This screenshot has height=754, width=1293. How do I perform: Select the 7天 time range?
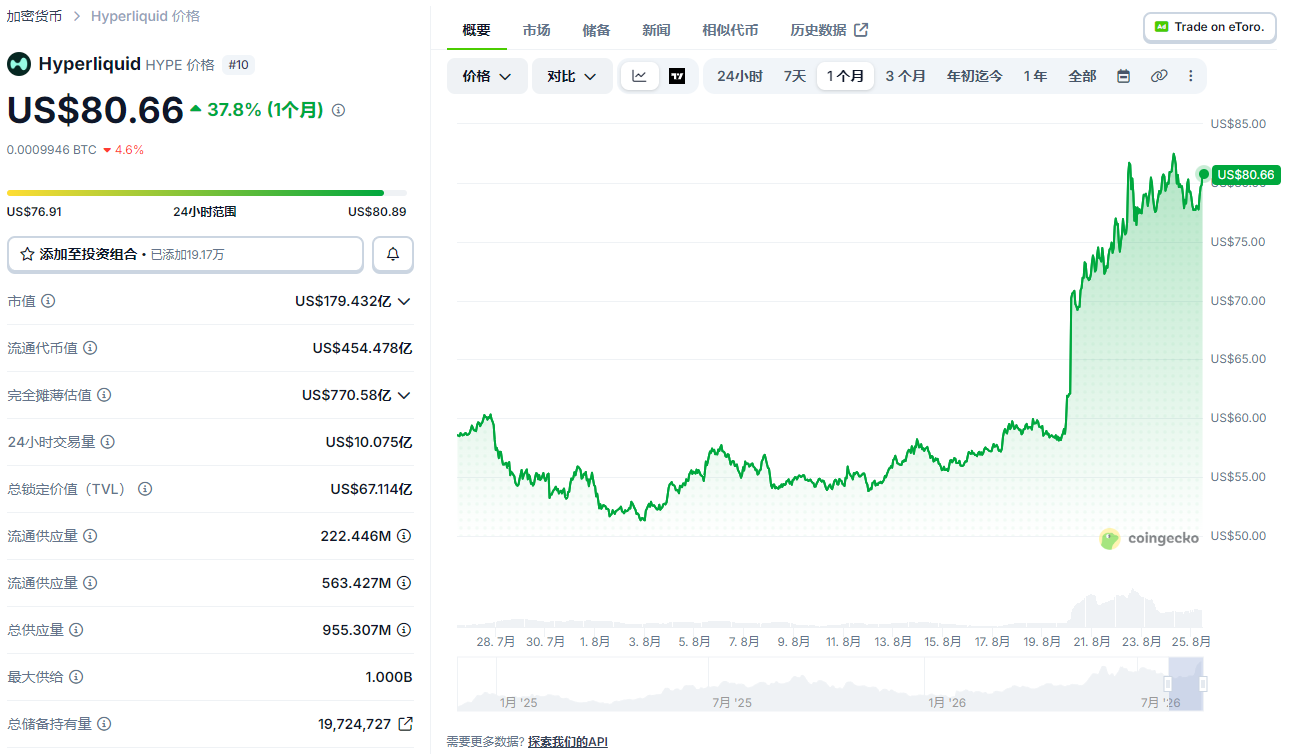point(794,76)
